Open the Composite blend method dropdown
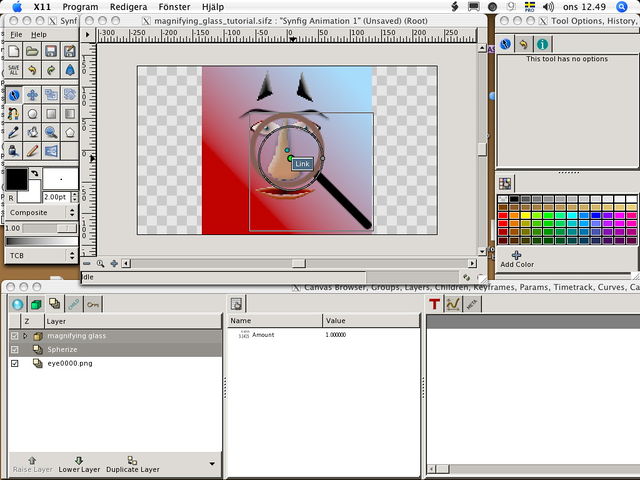The image size is (640, 480). pos(41,212)
